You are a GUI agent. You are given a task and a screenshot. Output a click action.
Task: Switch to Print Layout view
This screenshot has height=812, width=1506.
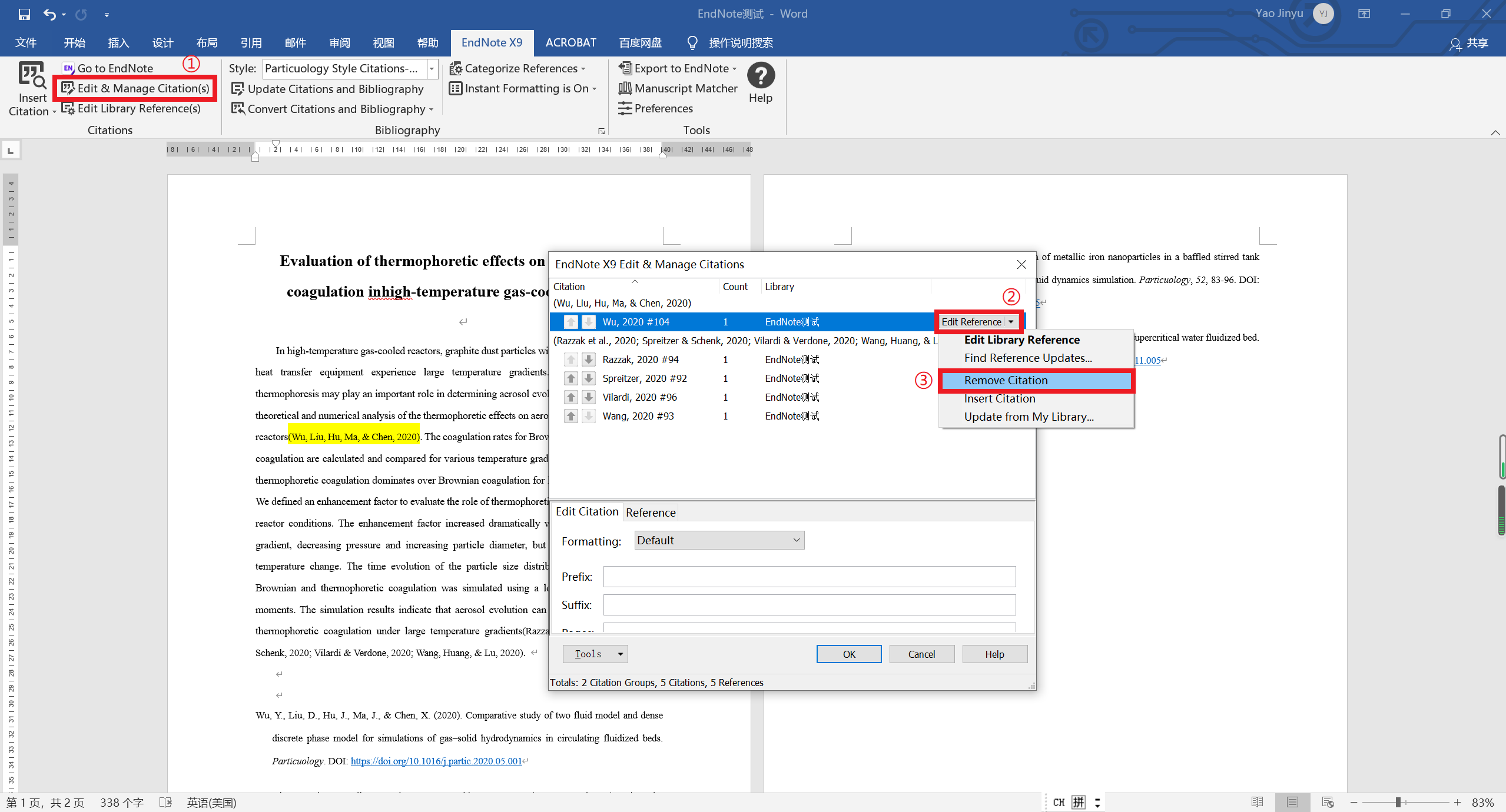click(x=1292, y=802)
